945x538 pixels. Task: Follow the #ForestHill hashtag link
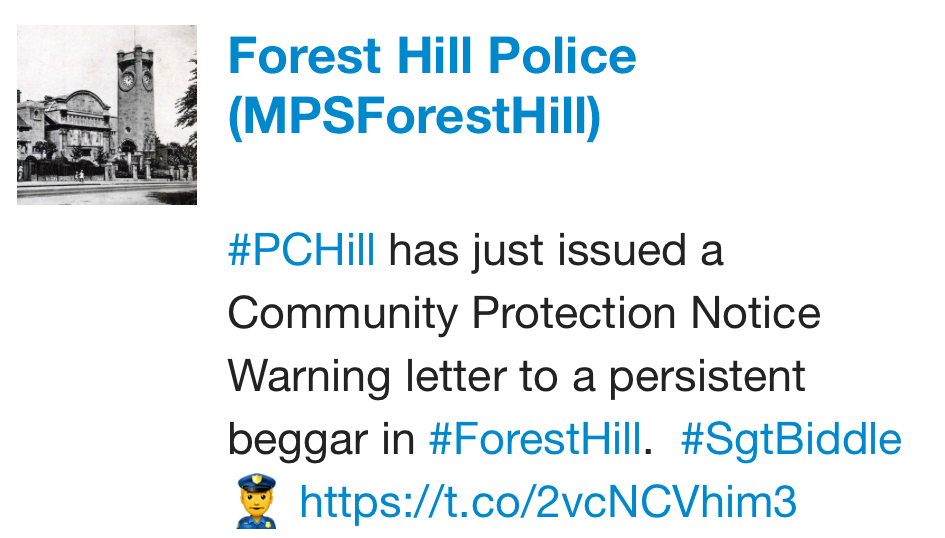(534, 439)
